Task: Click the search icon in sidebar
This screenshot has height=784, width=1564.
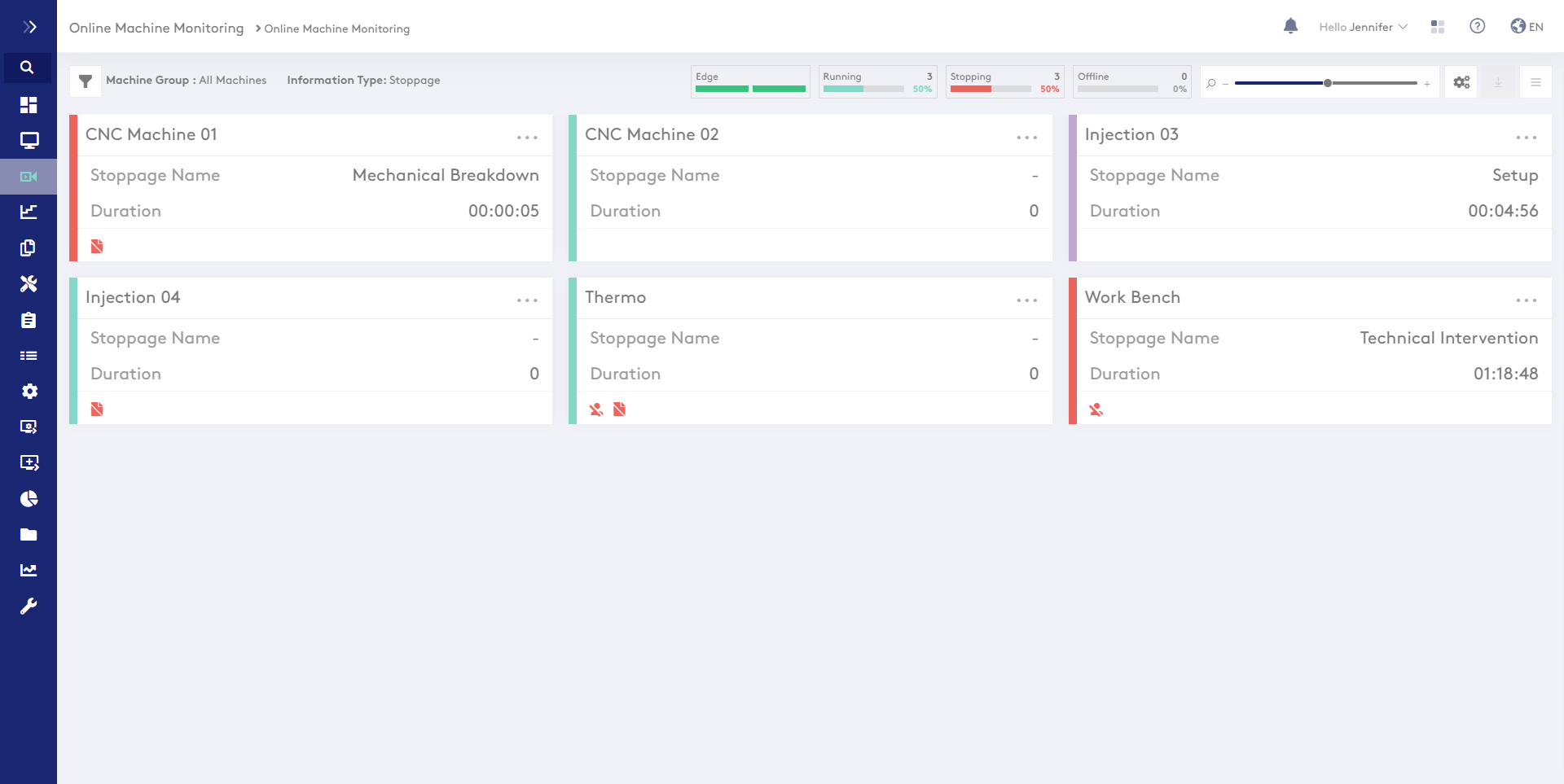Action: pyautogui.click(x=27, y=68)
